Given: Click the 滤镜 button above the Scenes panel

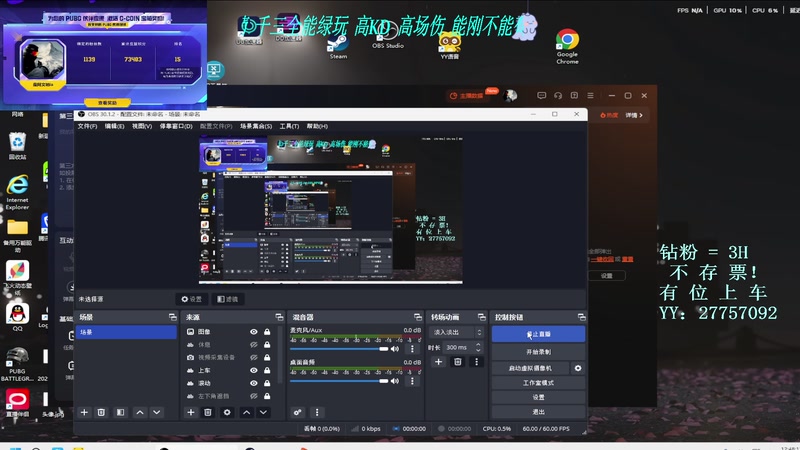Looking at the screenshot, I should 228,299.
